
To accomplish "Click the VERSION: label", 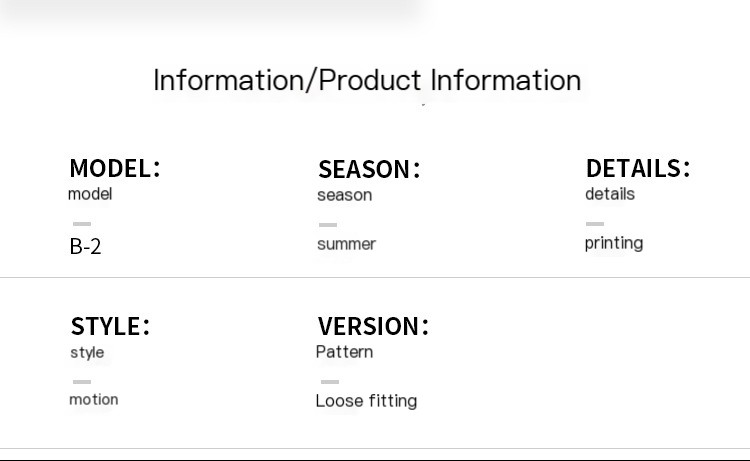I will [372, 326].
